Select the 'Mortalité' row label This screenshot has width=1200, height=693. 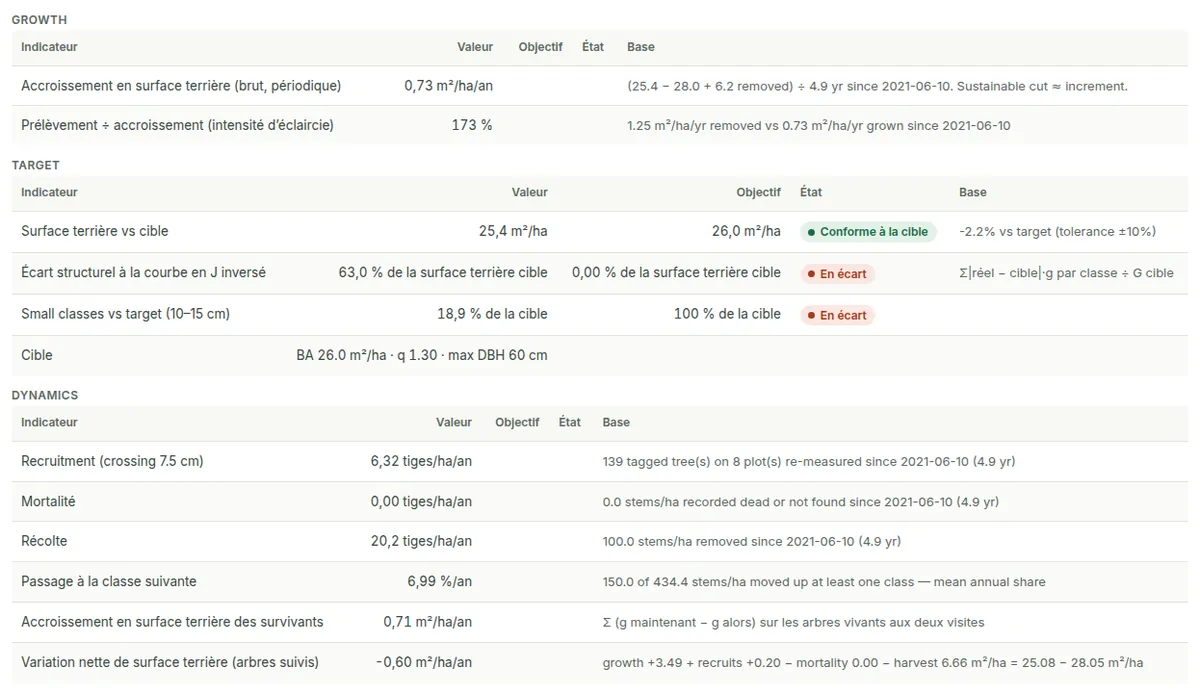48,501
